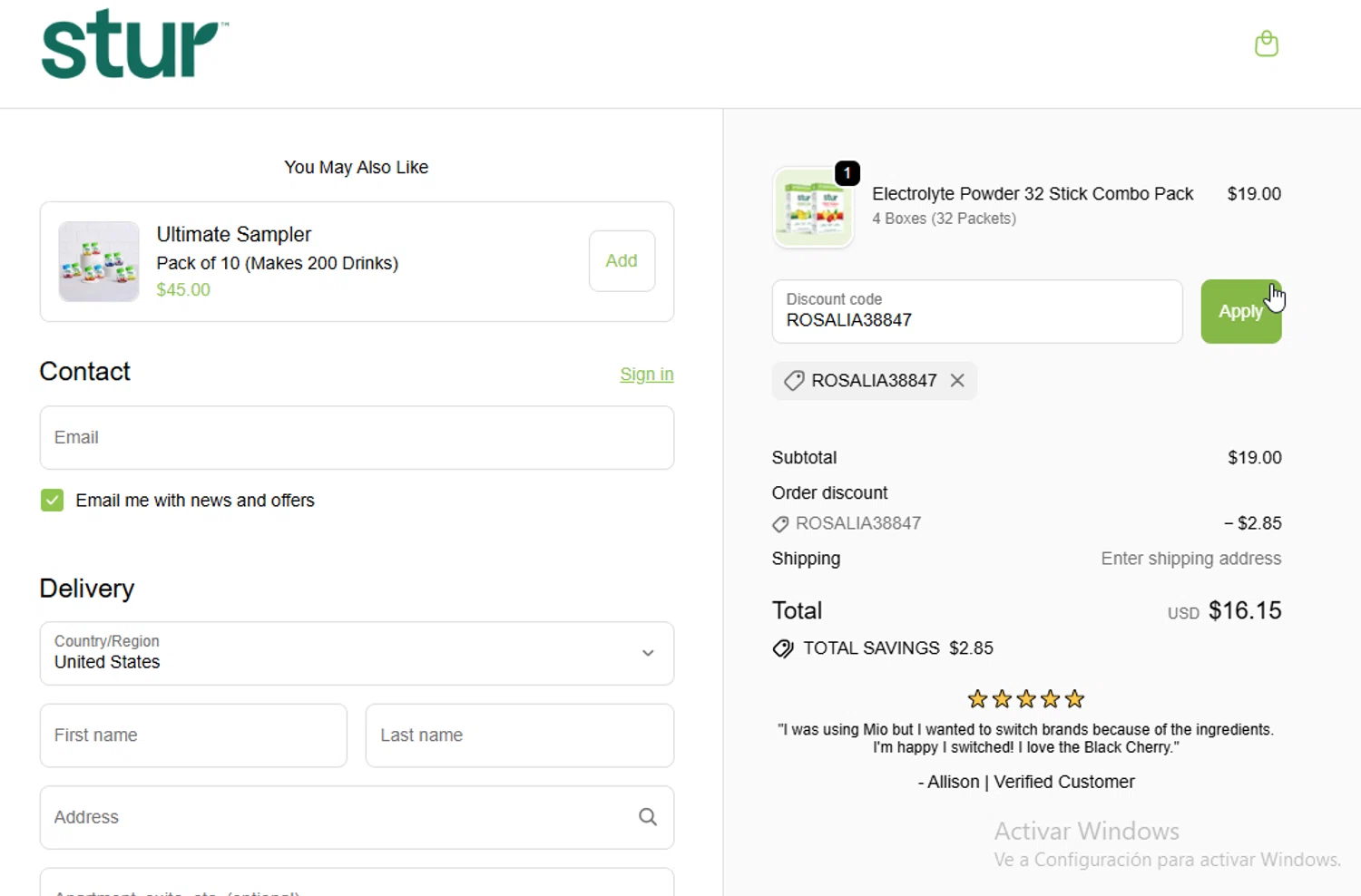Click the tag icon beside Total Savings
Viewport: 1361px width, 896px height.
point(783,648)
